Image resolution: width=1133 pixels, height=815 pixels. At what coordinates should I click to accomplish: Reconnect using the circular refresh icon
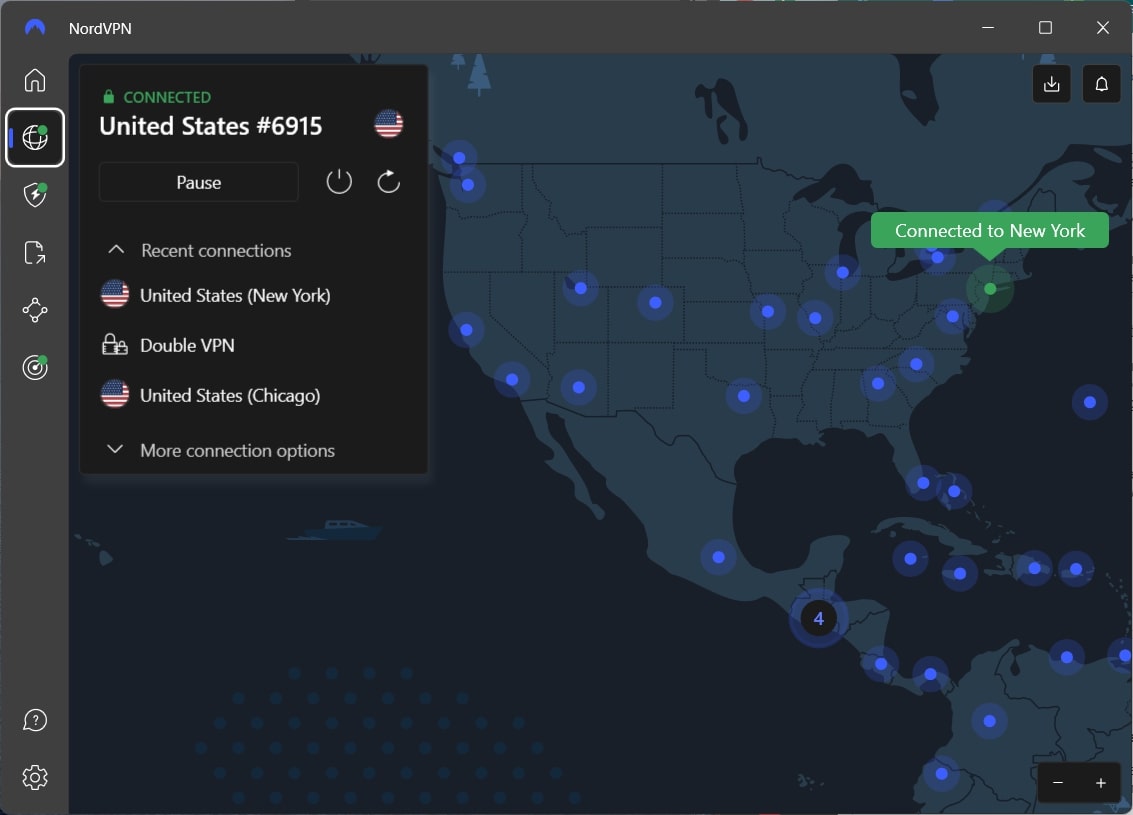point(389,181)
